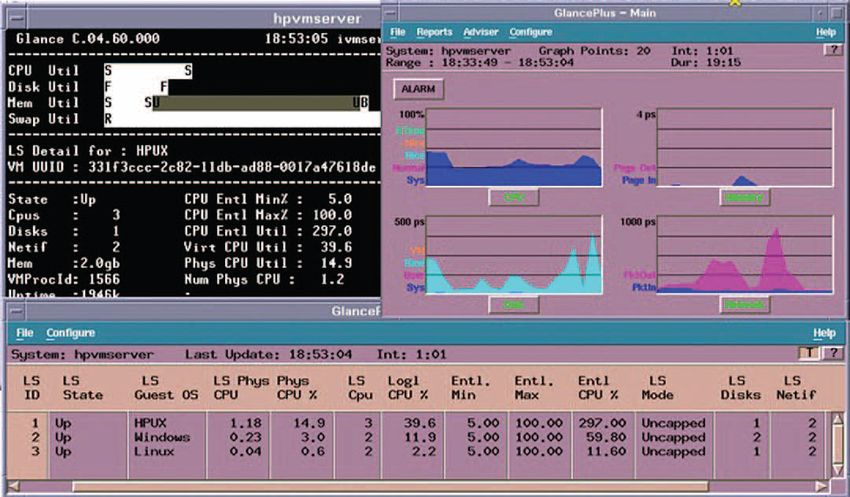Click the green Network graph button

744,305
